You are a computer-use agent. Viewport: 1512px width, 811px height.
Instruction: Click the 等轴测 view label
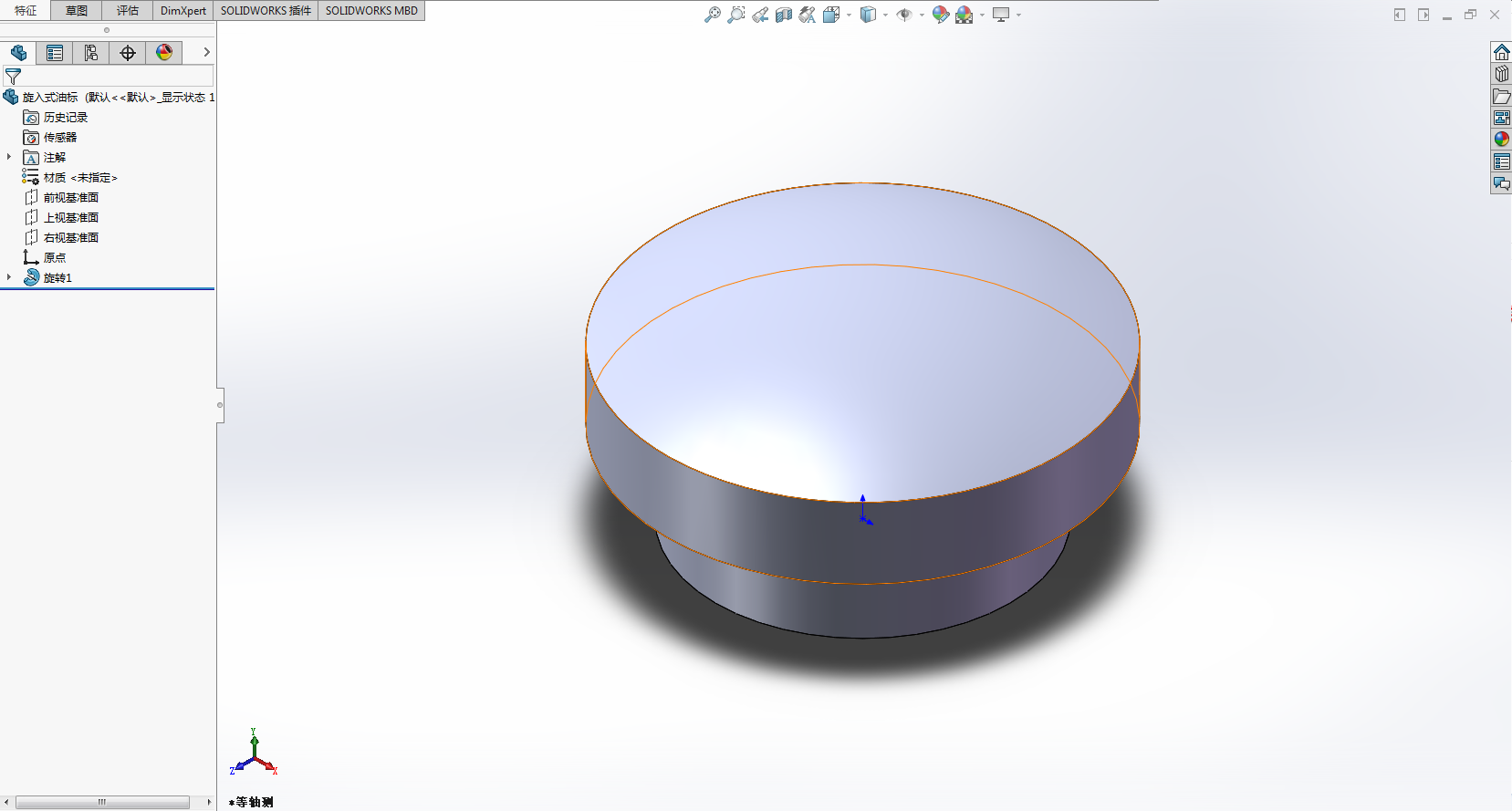click(x=252, y=802)
